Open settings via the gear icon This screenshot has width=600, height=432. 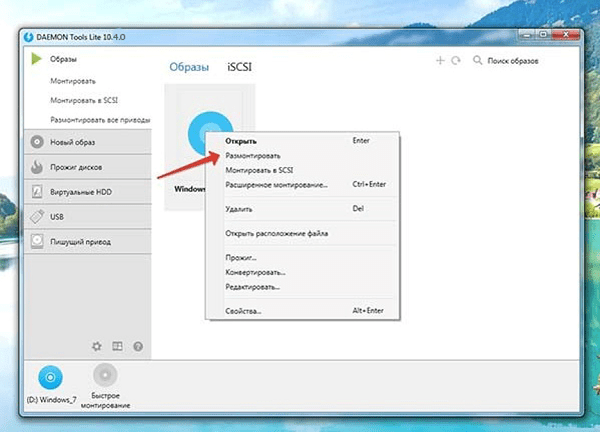tap(97, 346)
